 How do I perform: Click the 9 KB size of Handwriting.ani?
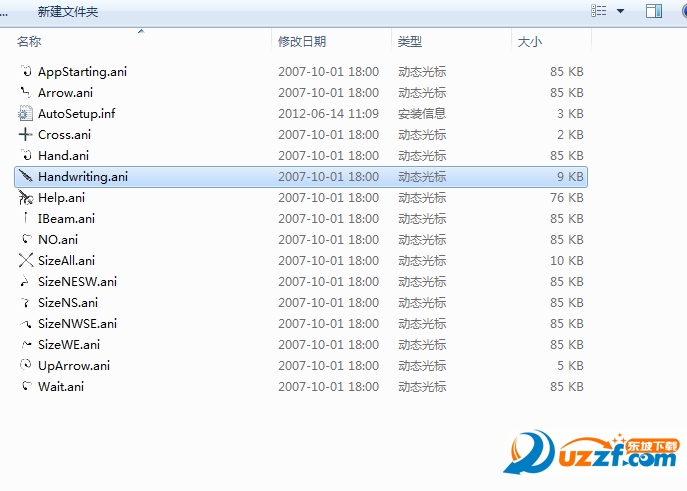pos(570,177)
